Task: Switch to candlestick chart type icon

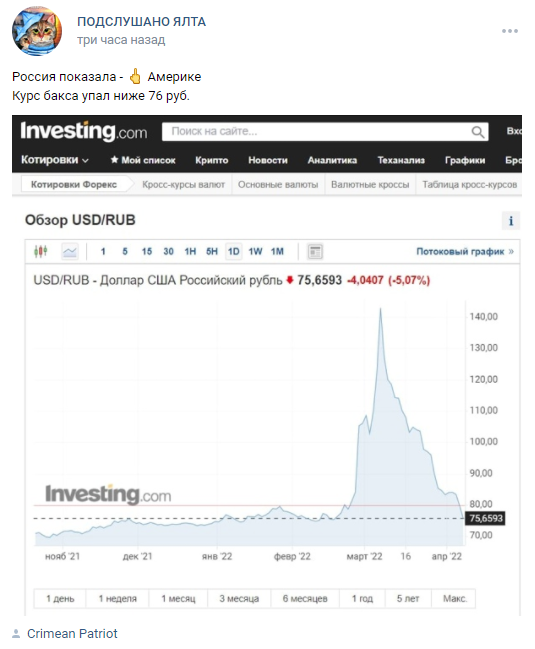Action: point(41,251)
